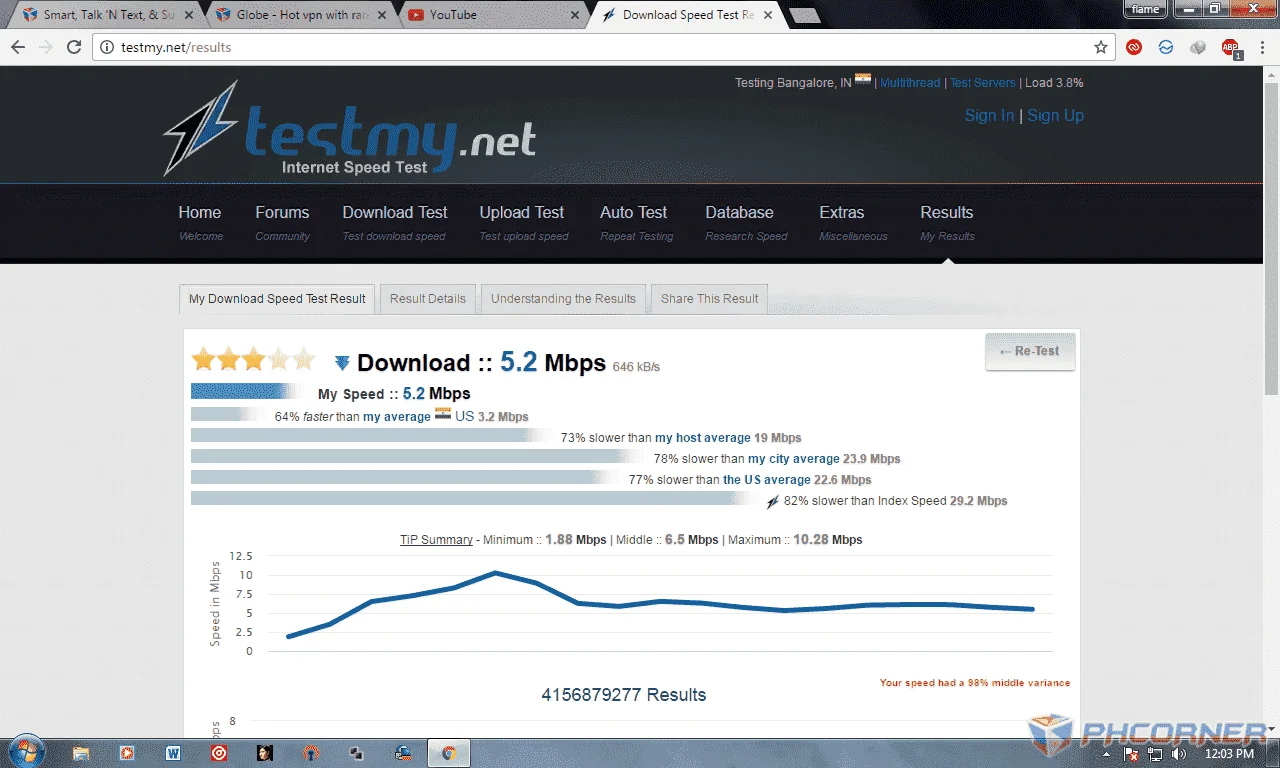The height and width of the screenshot is (768, 1280).
Task: Open the two-squares taskbar icon
Action: [357, 753]
